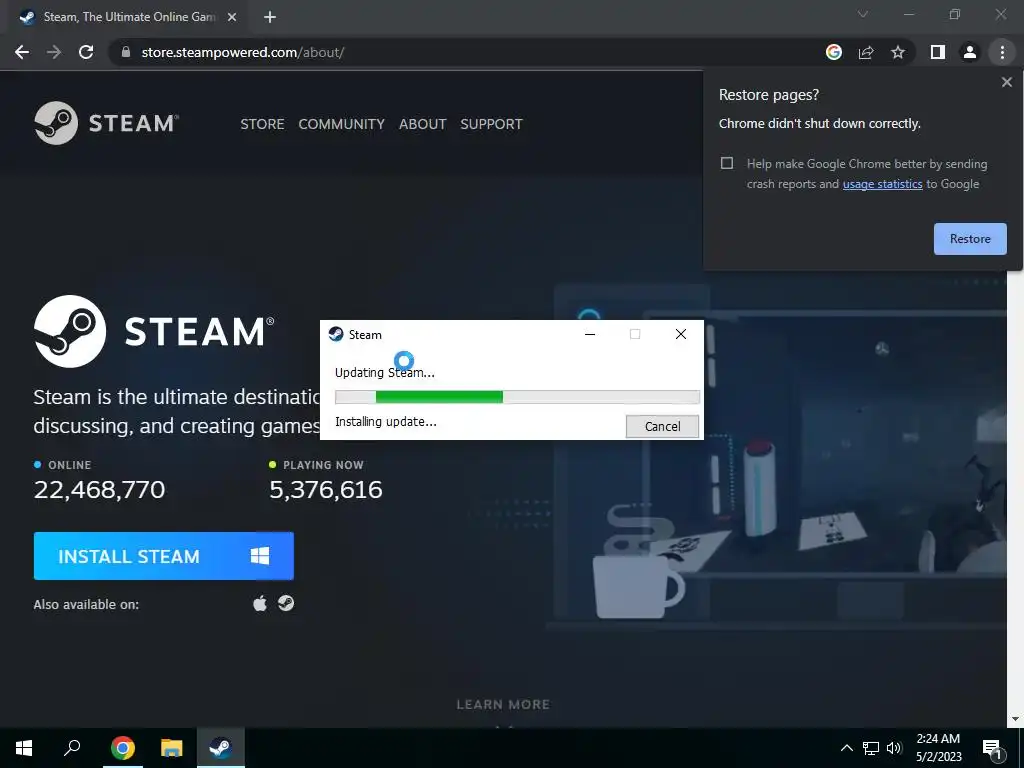Click the playing now count 5,376,616
1024x768 pixels.
click(326, 490)
